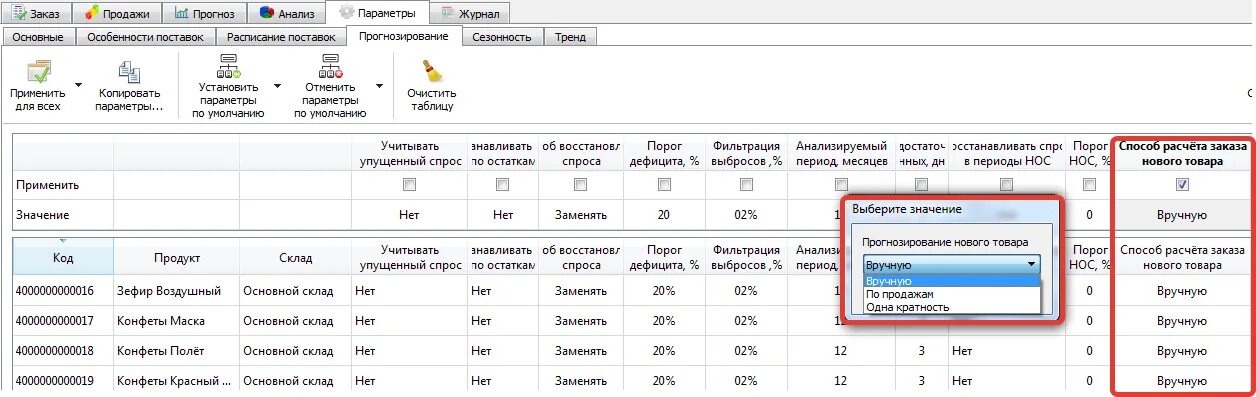The height and width of the screenshot is (397, 1256).
Task: Switch to the Расписание поставок tab
Action: pyautogui.click(x=281, y=37)
